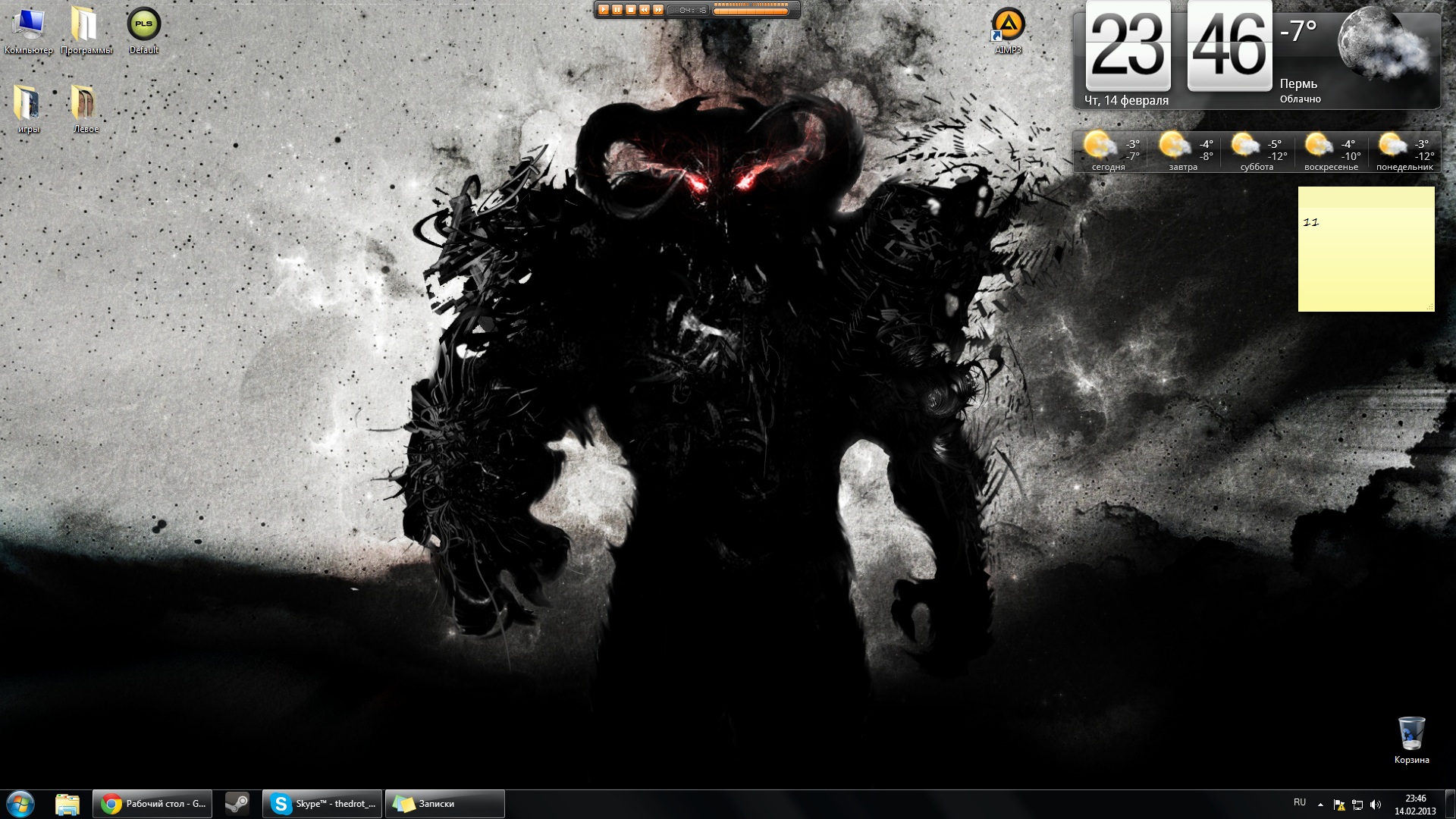This screenshot has height=819, width=1456.
Task: Show hidden tray icons arrow
Action: point(1320,805)
